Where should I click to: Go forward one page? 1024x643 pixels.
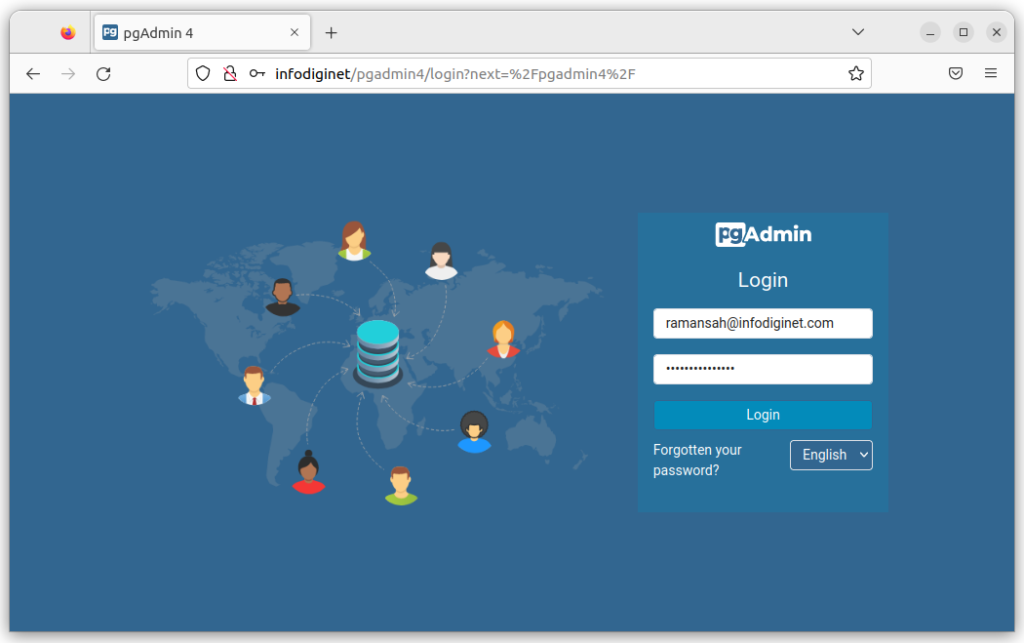pos(68,74)
